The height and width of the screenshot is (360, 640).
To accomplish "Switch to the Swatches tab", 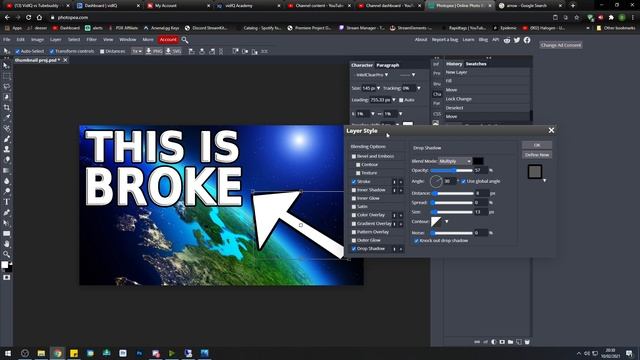I will tap(476, 64).
